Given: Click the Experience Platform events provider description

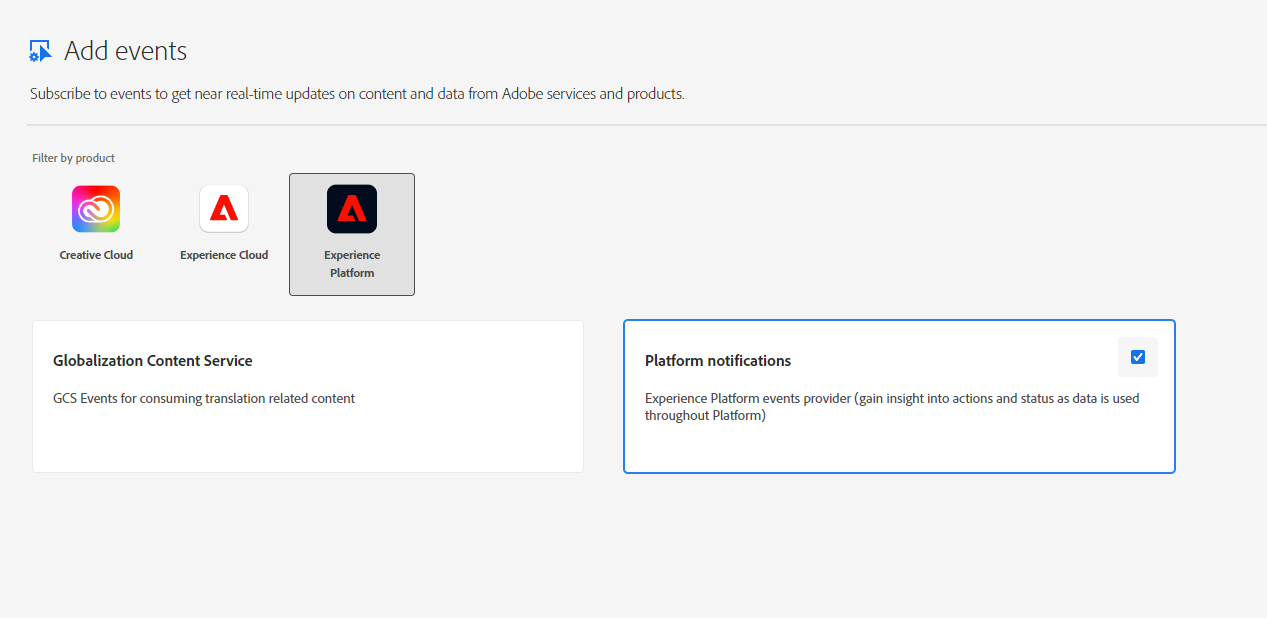Looking at the screenshot, I should (x=892, y=407).
